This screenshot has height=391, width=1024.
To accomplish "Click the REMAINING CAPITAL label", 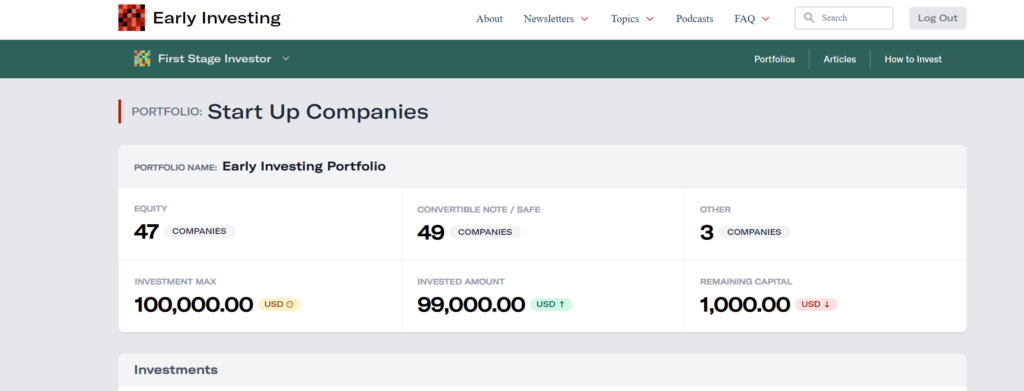I will [746, 282].
